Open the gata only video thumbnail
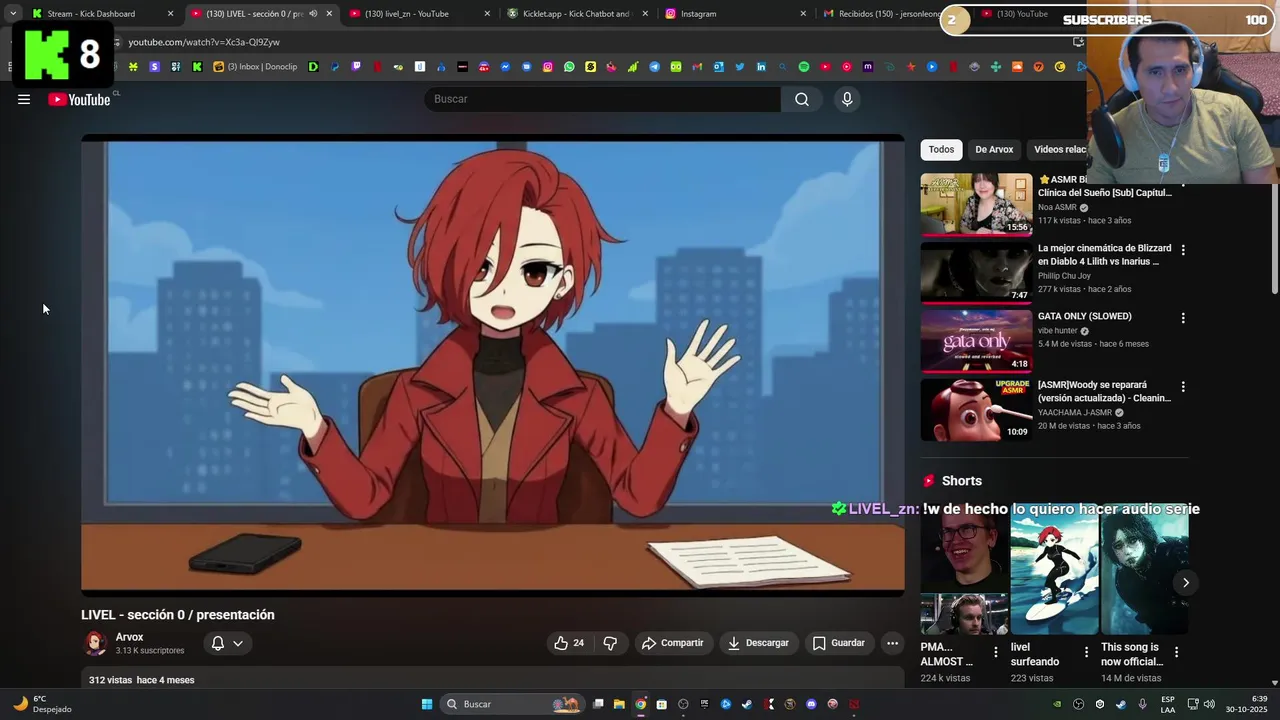 [976, 341]
